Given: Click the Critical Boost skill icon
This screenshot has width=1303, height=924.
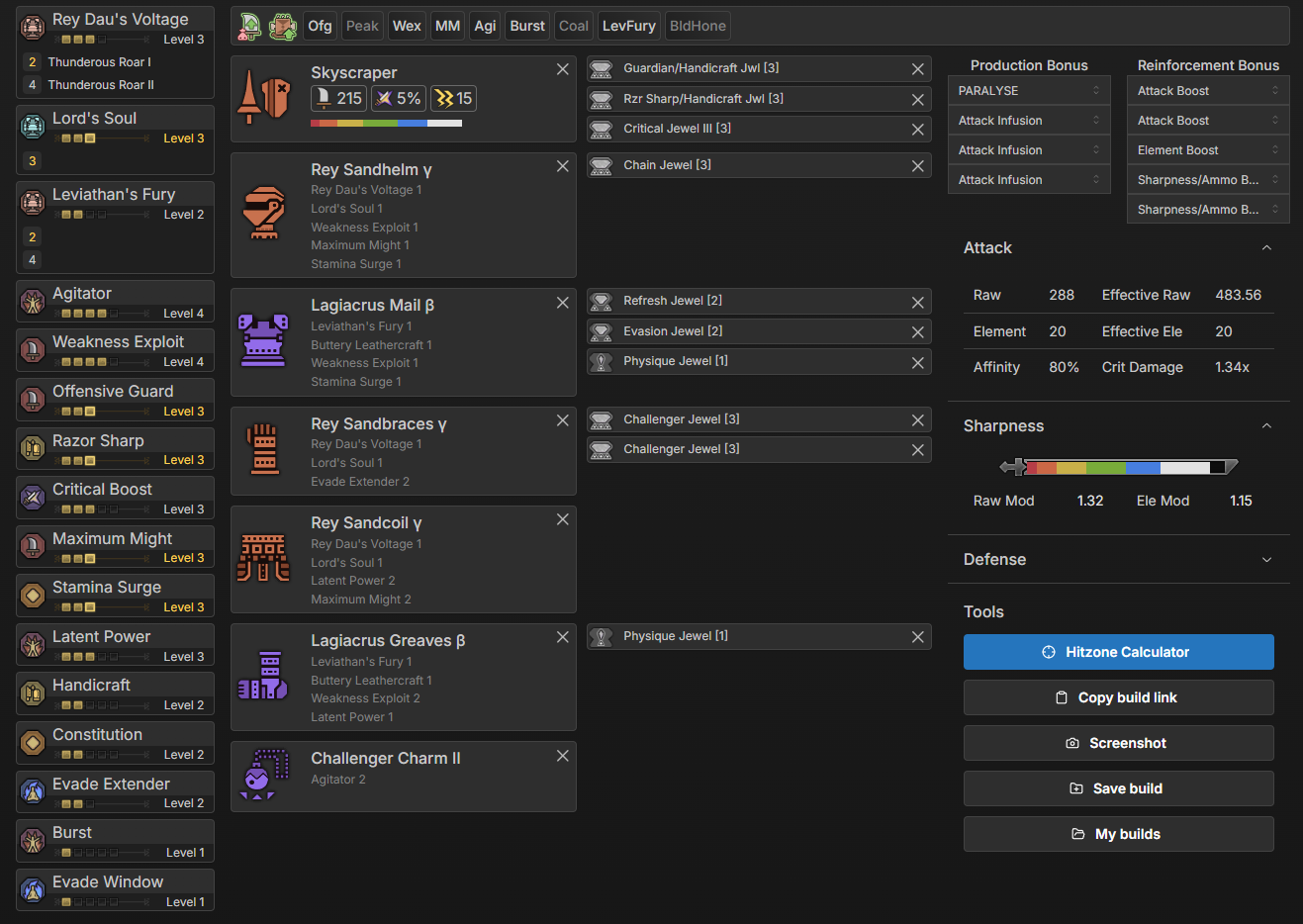Looking at the screenshot, I should [33, 497].
